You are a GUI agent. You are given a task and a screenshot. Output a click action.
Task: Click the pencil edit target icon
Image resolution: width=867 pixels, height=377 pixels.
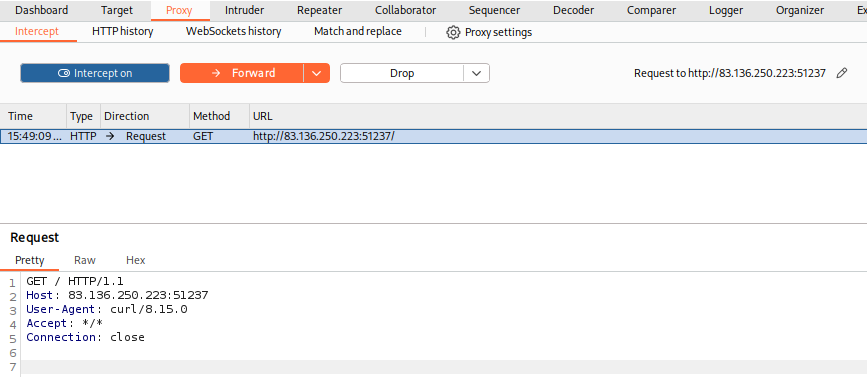(x=842, y=73)
